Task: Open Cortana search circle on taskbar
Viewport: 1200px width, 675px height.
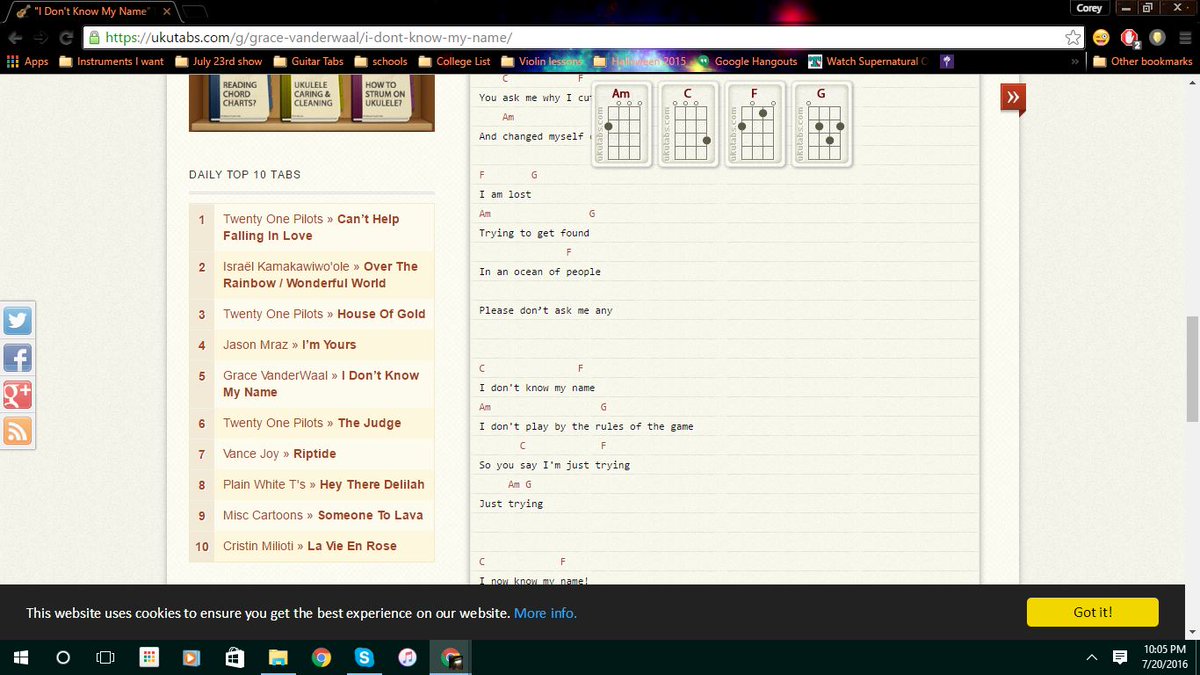Action: click(63, 657)
